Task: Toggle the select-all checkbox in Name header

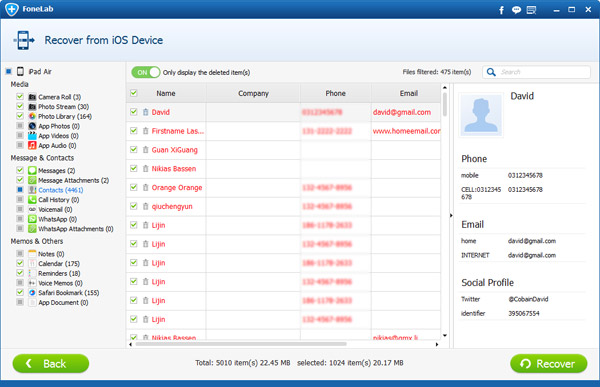Action: point(134,93)
